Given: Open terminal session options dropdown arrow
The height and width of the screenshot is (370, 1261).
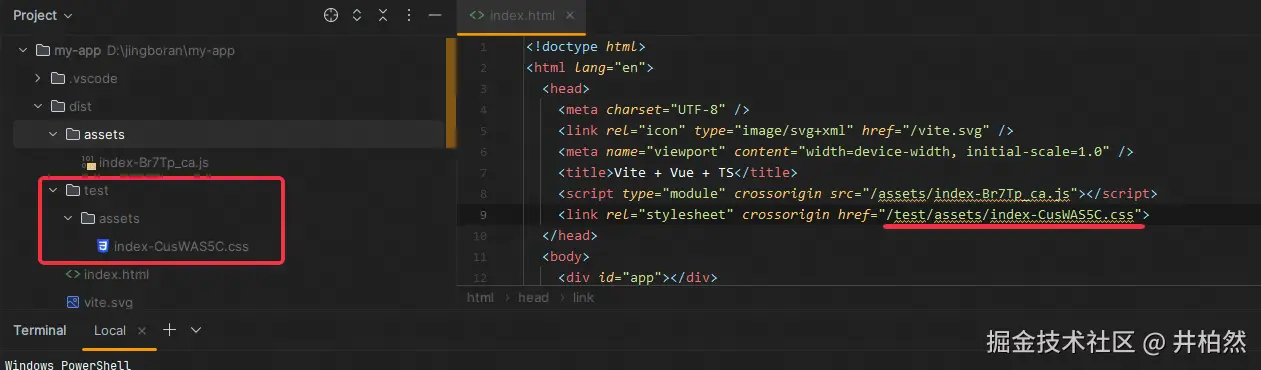Looking at the screenshot, I should (x=196, y=329).
